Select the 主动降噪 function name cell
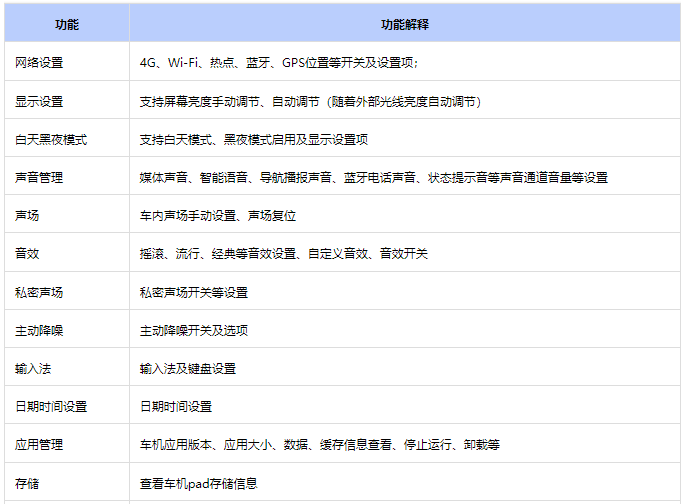684x504 pixels. coord(39,330)
